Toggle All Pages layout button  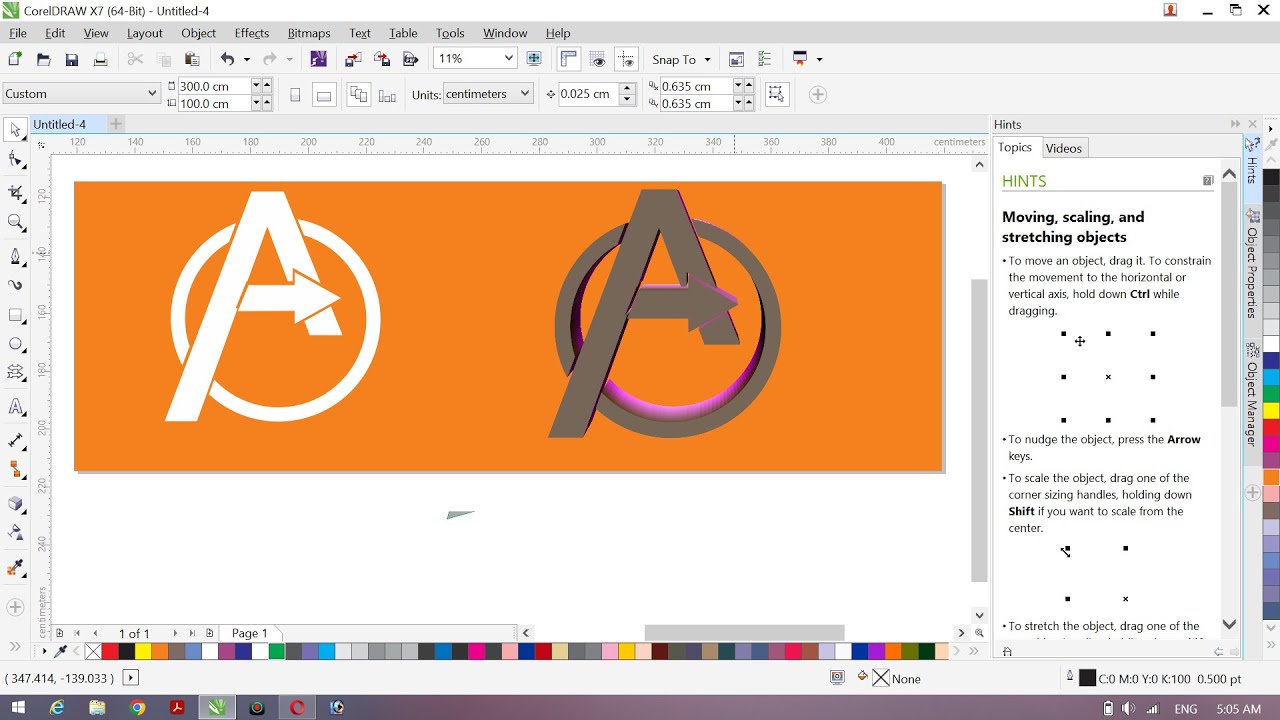tap(358, 95)
